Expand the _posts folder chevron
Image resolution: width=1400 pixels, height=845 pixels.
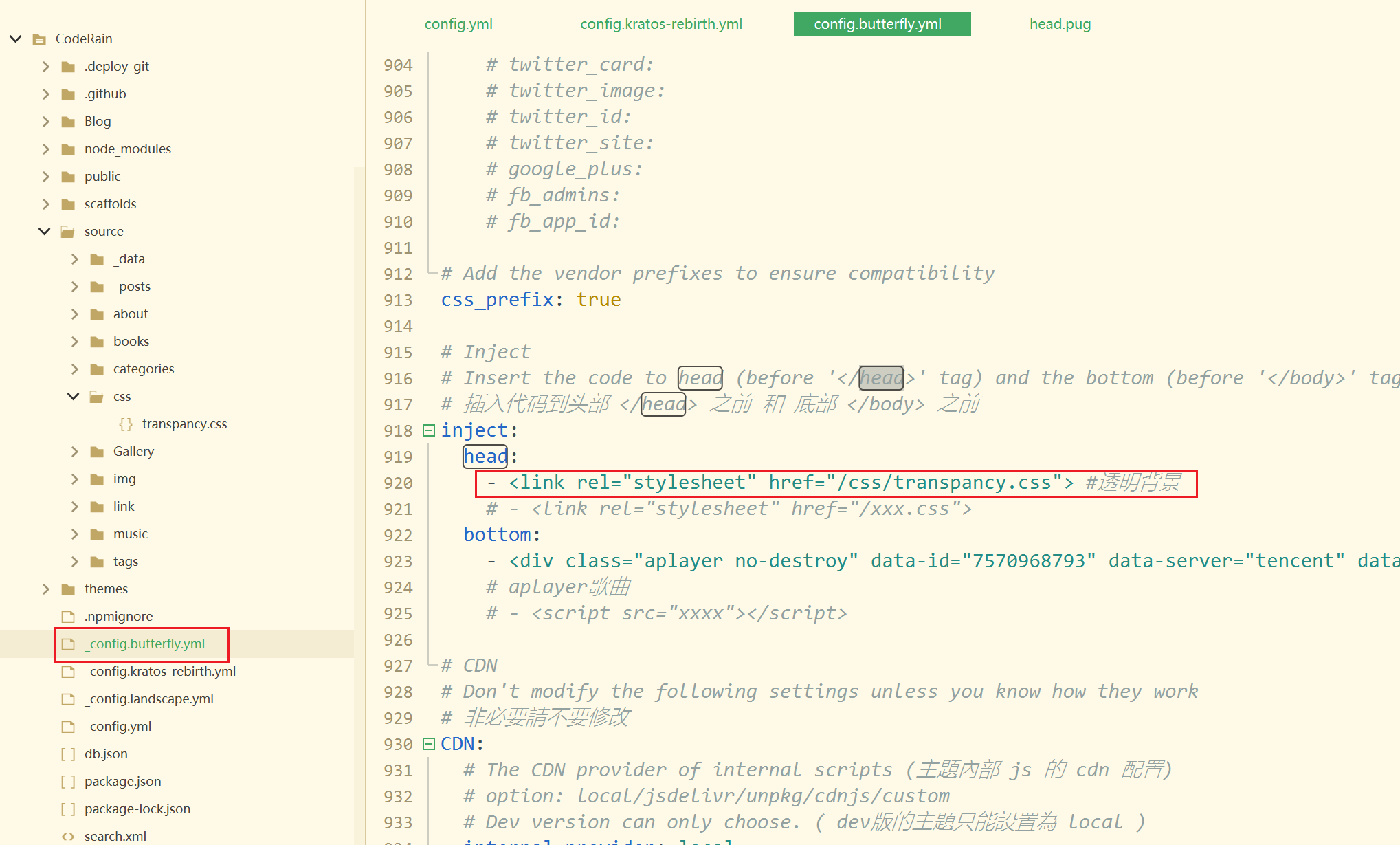(74, 287)
